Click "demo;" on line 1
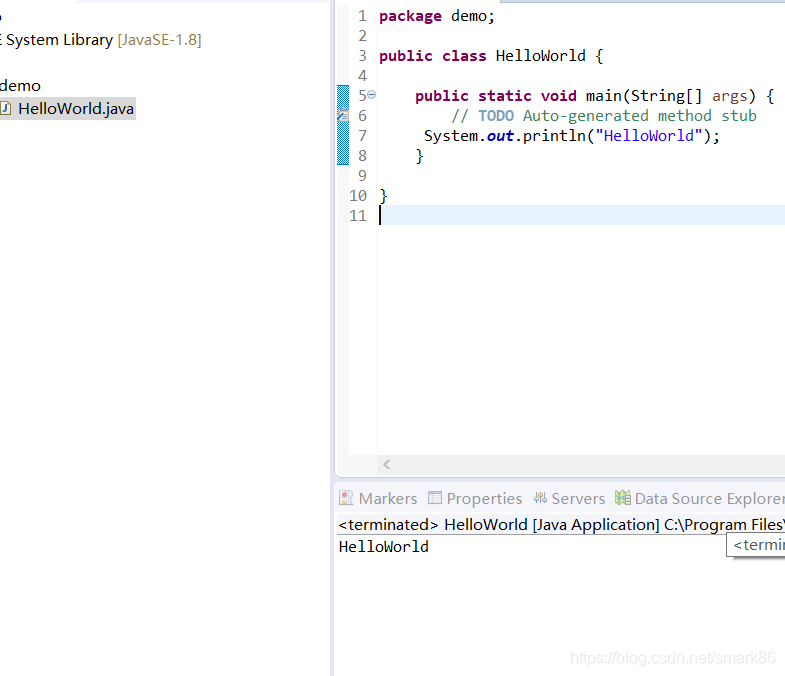The height and width of the screenshot is (676, 785). pyautogui.click(x=473, y=16)
